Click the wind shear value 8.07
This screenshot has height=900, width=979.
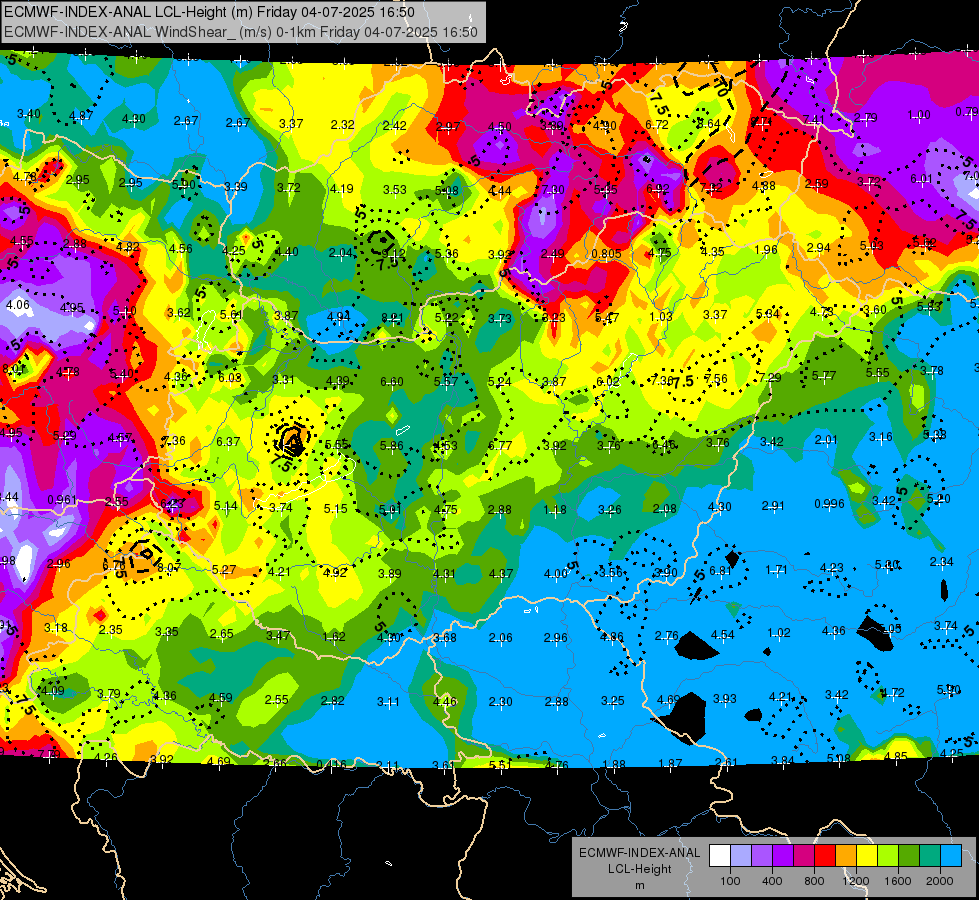point(169,567)
